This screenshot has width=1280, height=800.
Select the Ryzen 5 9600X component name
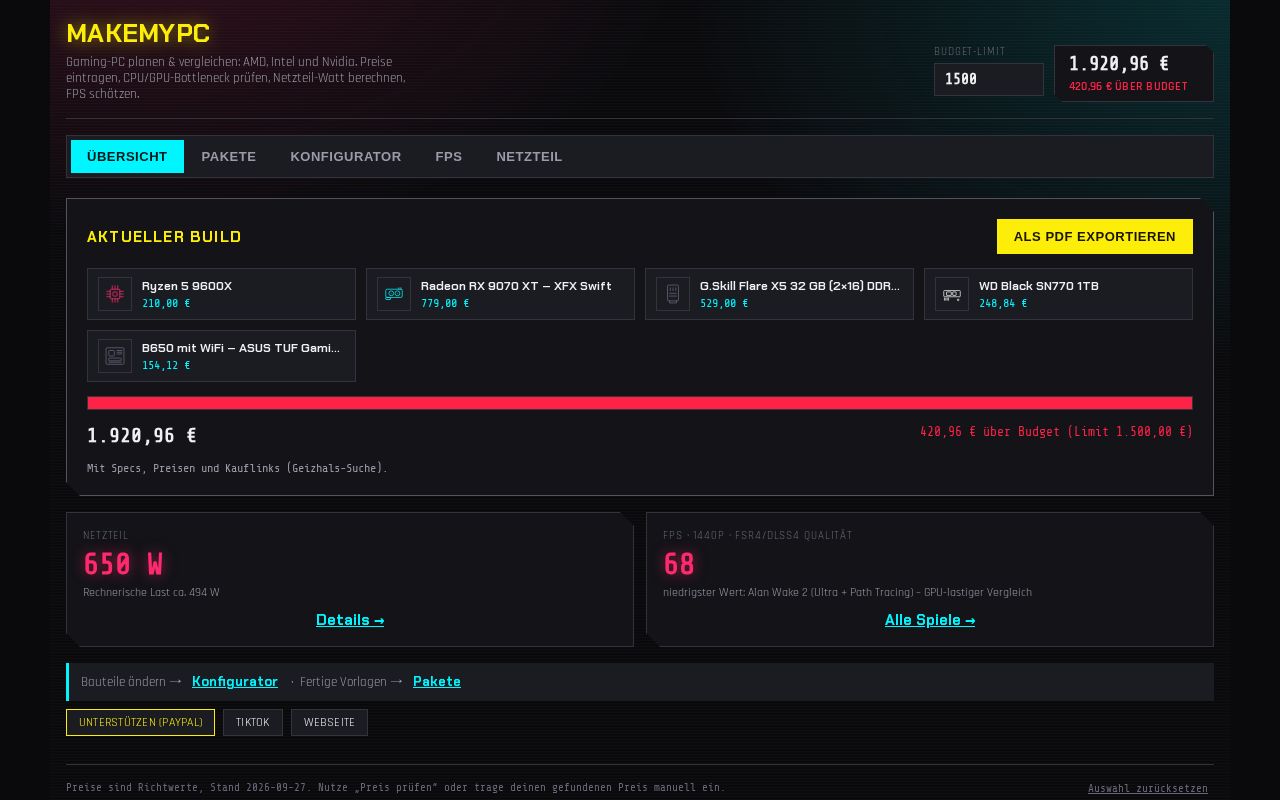pyautogui.click(x=187, y=286)
